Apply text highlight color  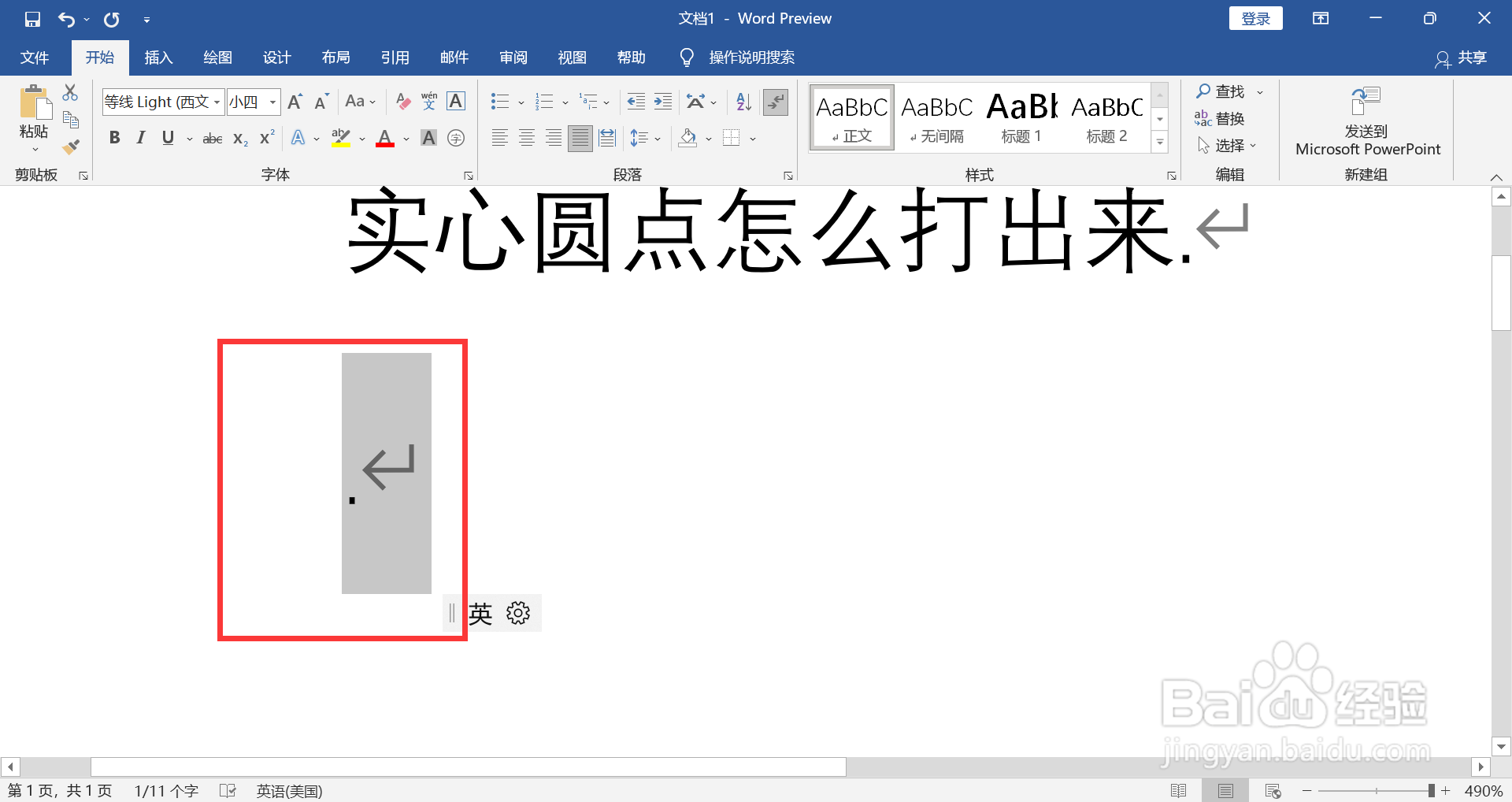click(340, 138)
